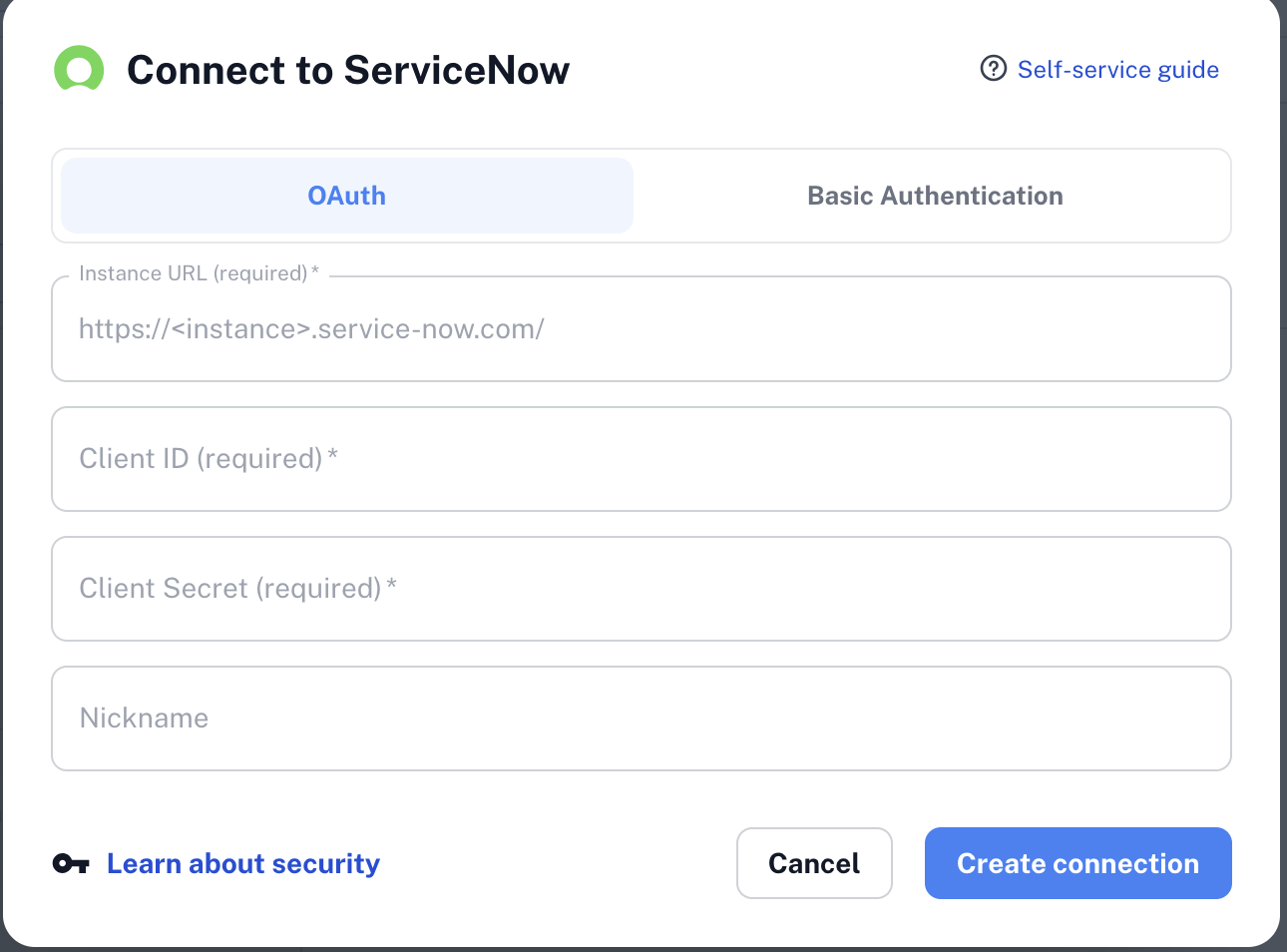
Task: Click the Create connection button
Action: pos(1077,864)
